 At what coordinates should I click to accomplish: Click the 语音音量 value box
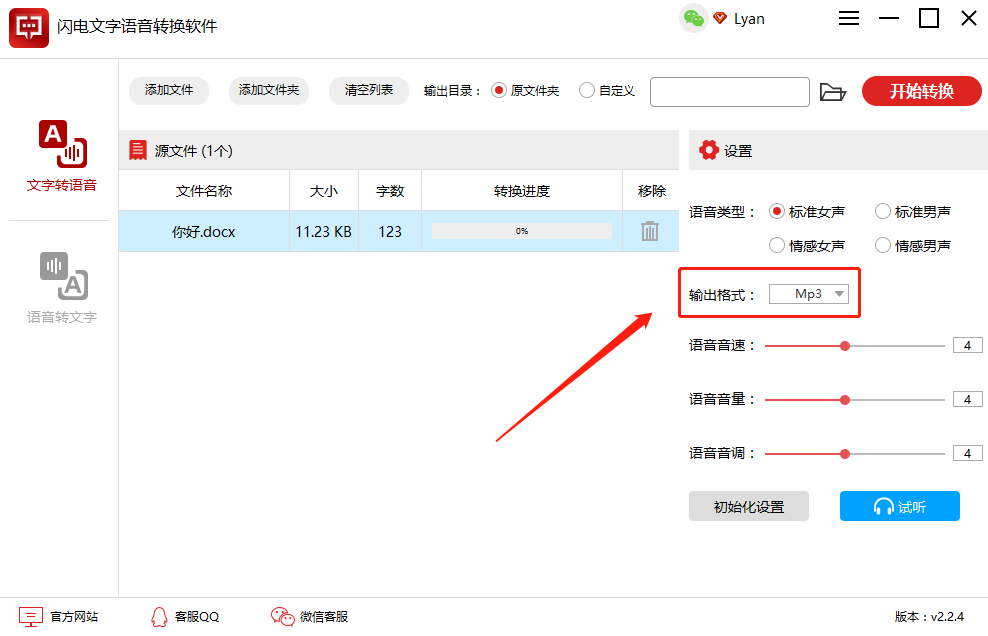pos(967,399)
